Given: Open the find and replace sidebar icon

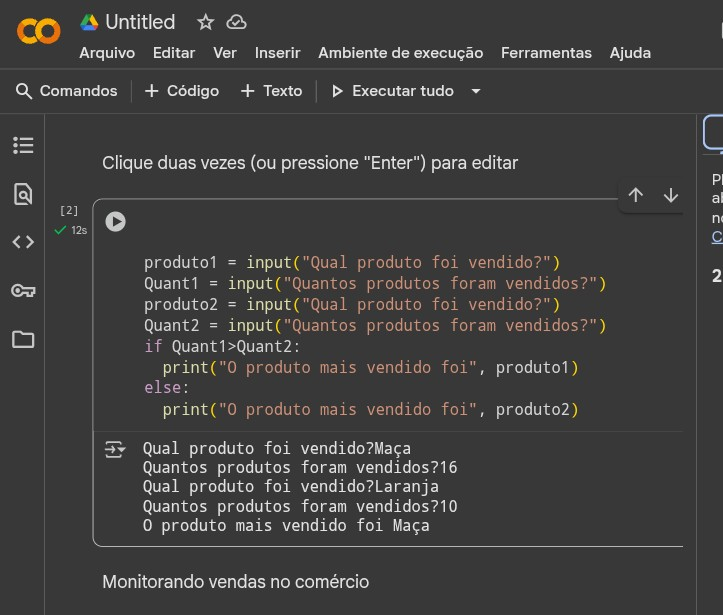Looking at the screenshot, I should point(23,194).
